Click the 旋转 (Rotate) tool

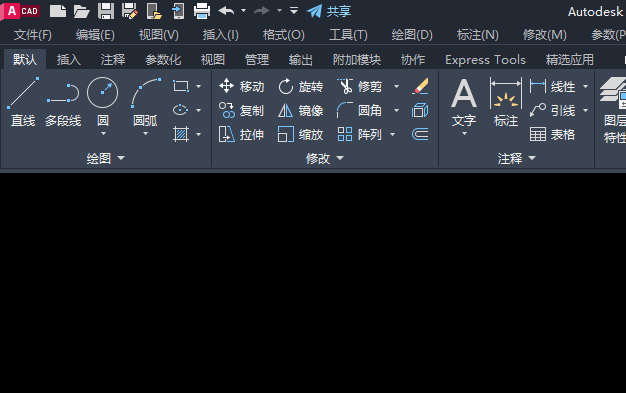click(300, 86)
